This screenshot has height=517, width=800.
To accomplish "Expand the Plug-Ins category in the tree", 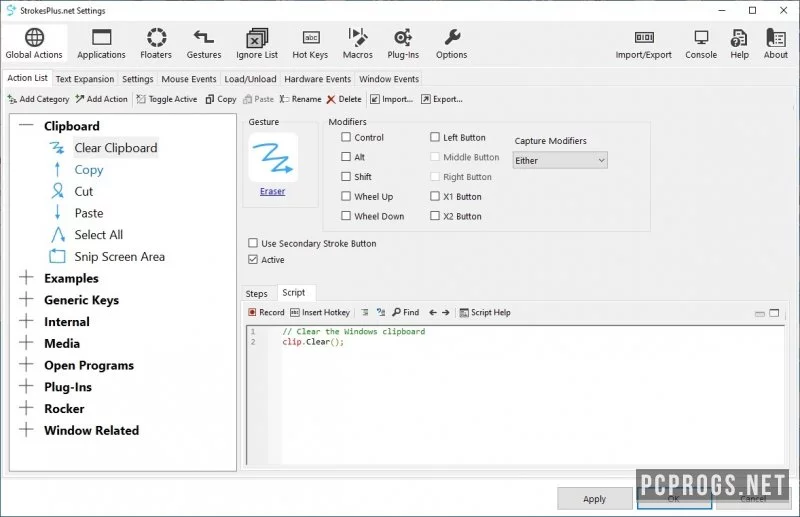I will pyautogui.click(x=26, y=386).
